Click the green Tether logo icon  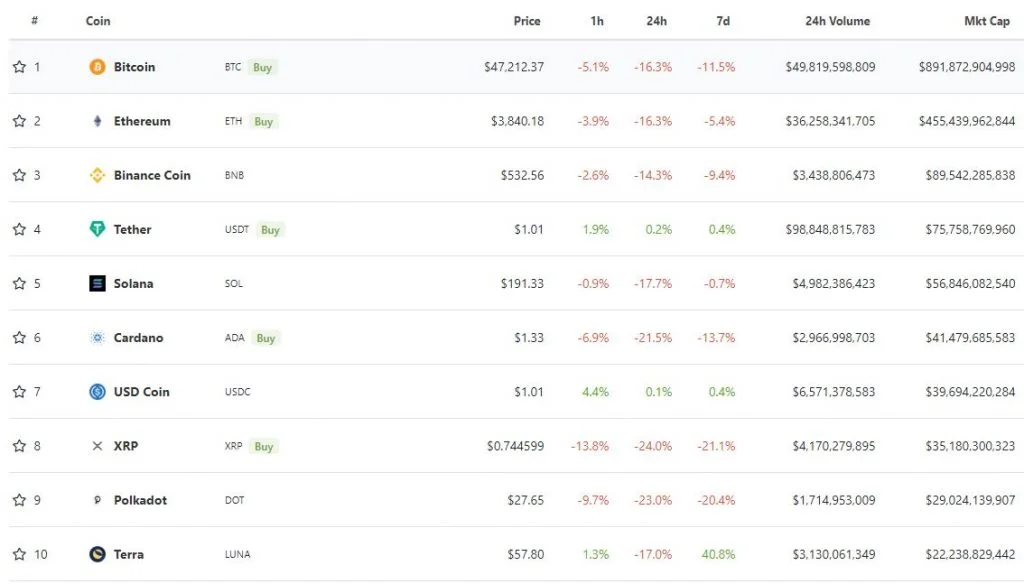pos(97,229)
